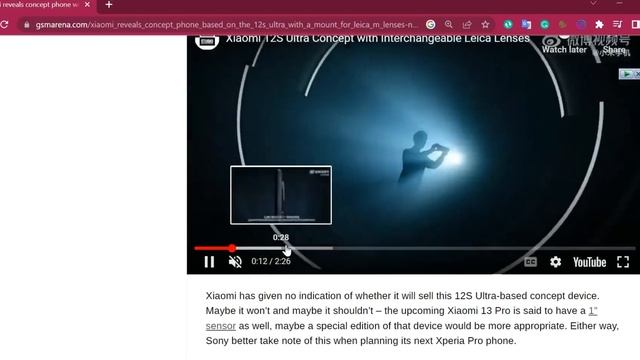Click the share-this-page icon in the address bar
640x360 pixels.
(x=467, y=24)
